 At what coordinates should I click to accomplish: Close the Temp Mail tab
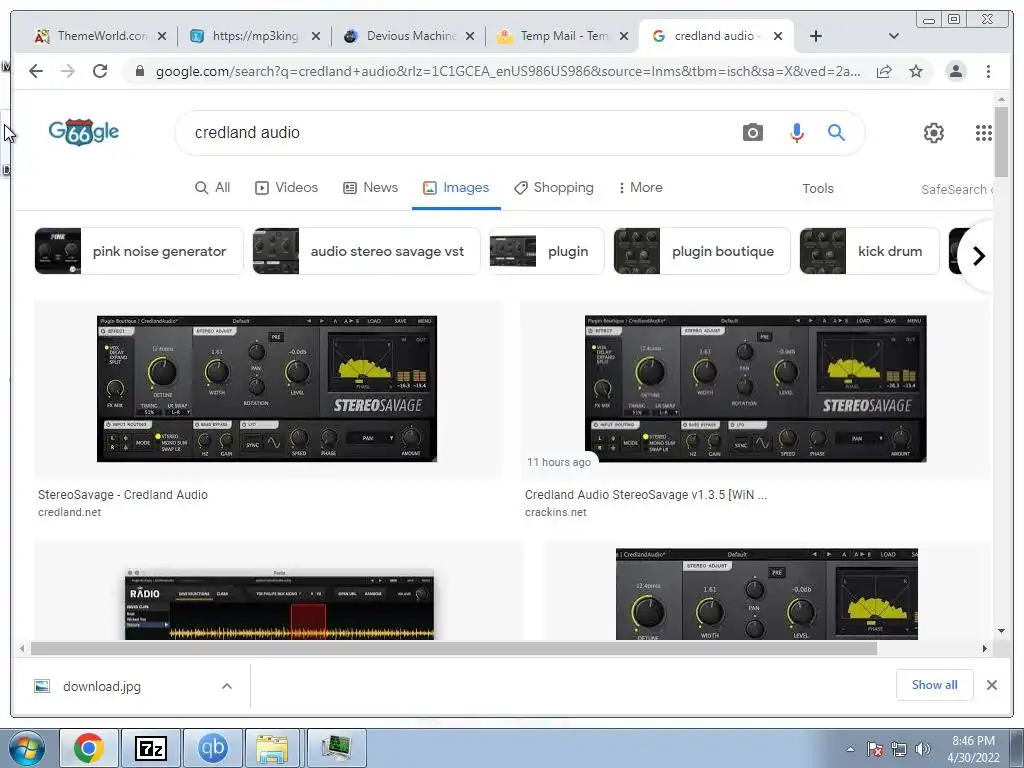tap(624, 36)
